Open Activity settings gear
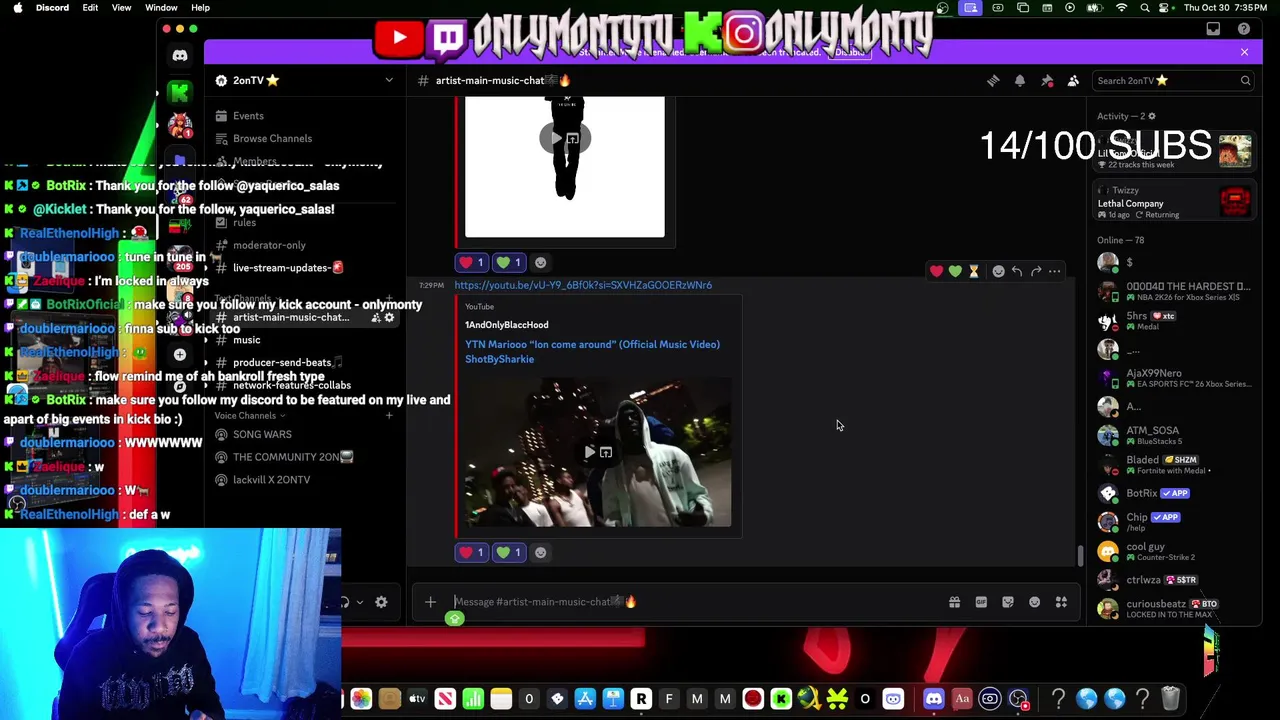The height and width of the screenshot is (720, 1280). pos(1152,116)
